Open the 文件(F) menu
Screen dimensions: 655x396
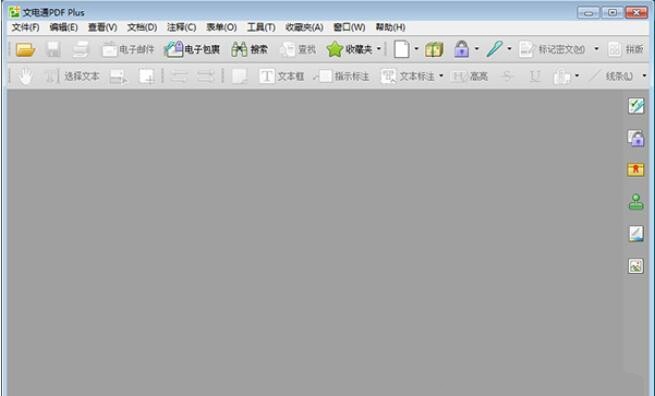click(x=25, y=27)
